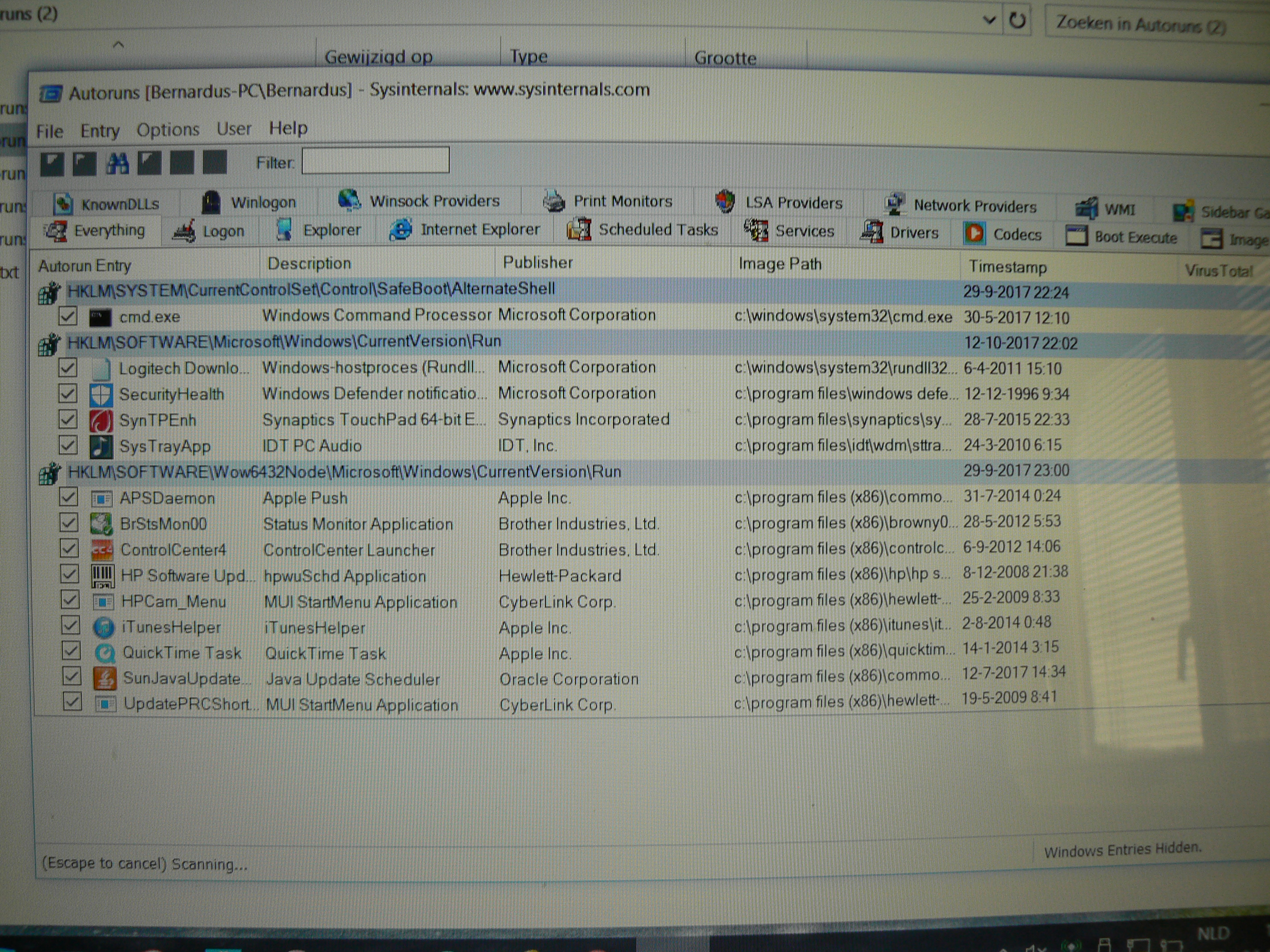Open the address dropdown in Explorer window
Viewport: 1270px width, 952px height.
989,21
